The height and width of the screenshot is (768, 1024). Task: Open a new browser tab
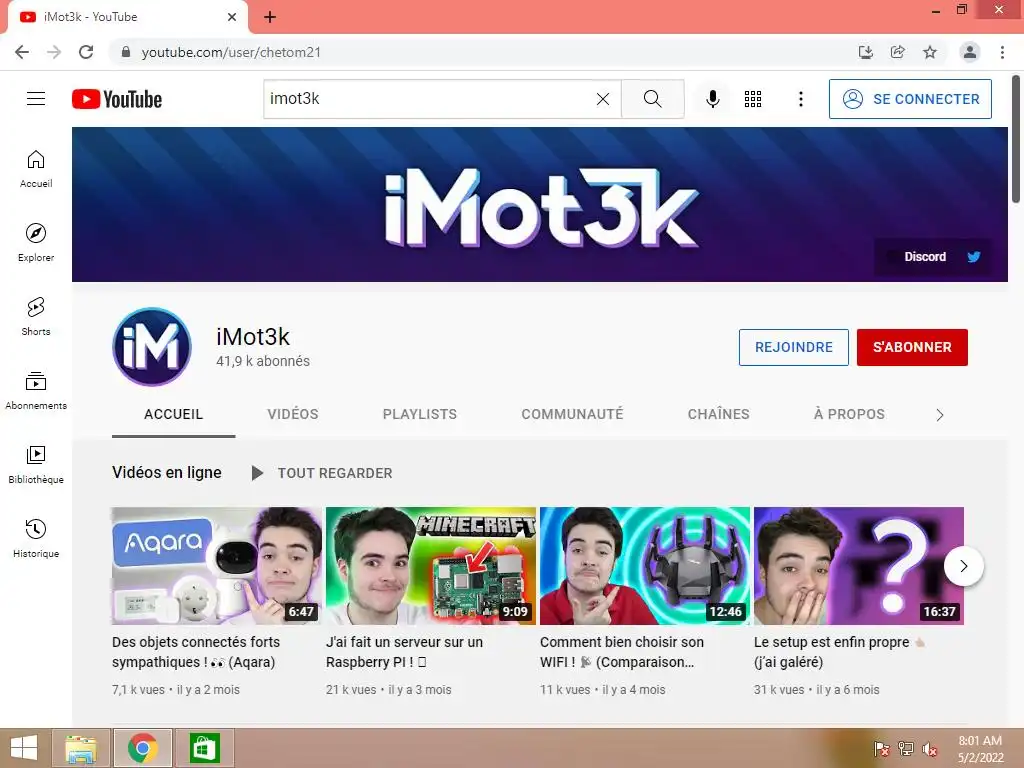tap(270, 17)
